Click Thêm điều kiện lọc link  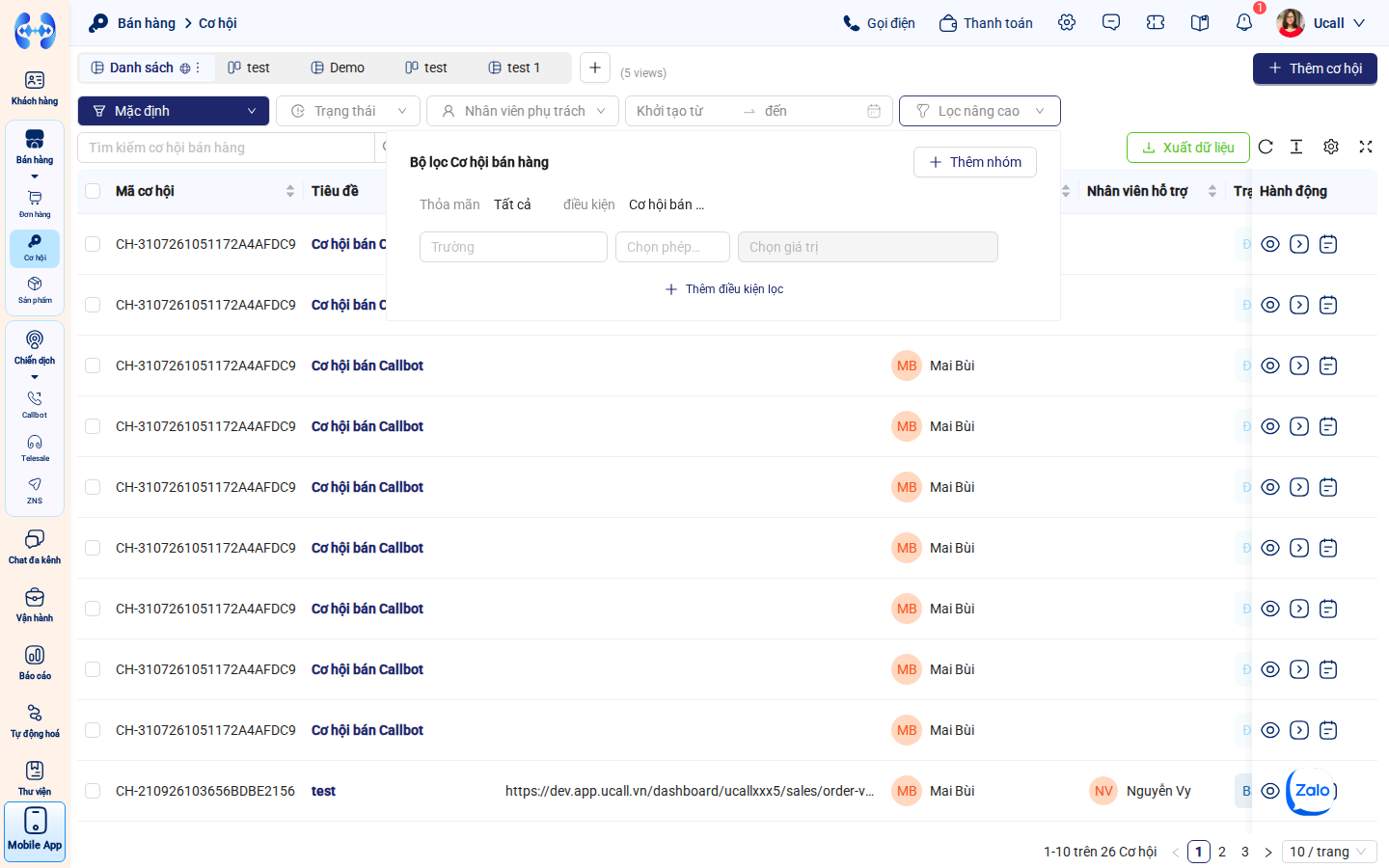724,289
